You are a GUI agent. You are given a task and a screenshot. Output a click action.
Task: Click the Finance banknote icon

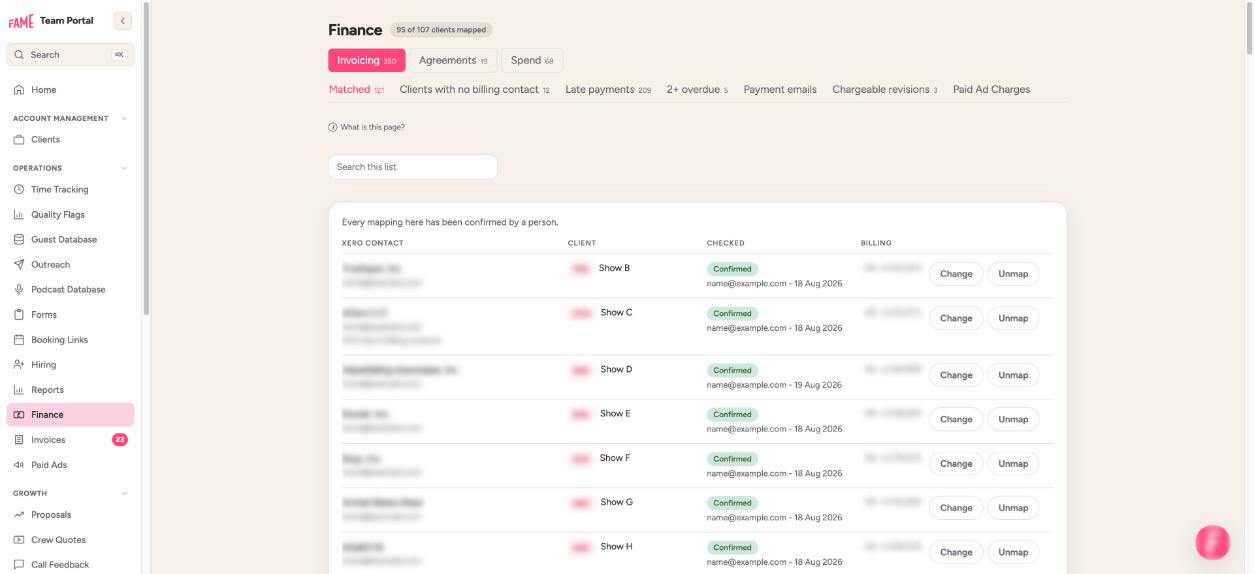pos(18,415)
